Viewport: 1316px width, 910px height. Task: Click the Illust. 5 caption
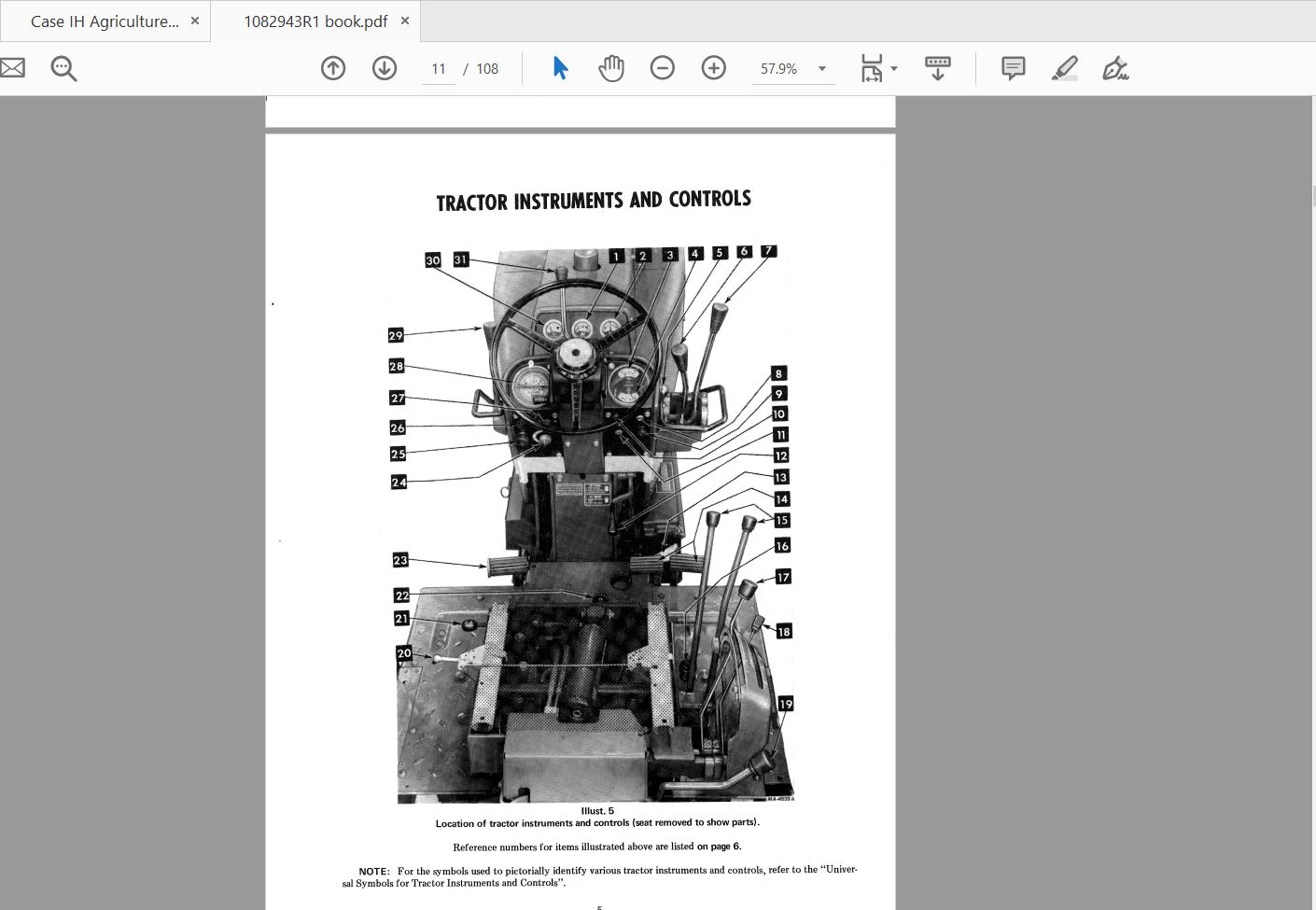597,811
